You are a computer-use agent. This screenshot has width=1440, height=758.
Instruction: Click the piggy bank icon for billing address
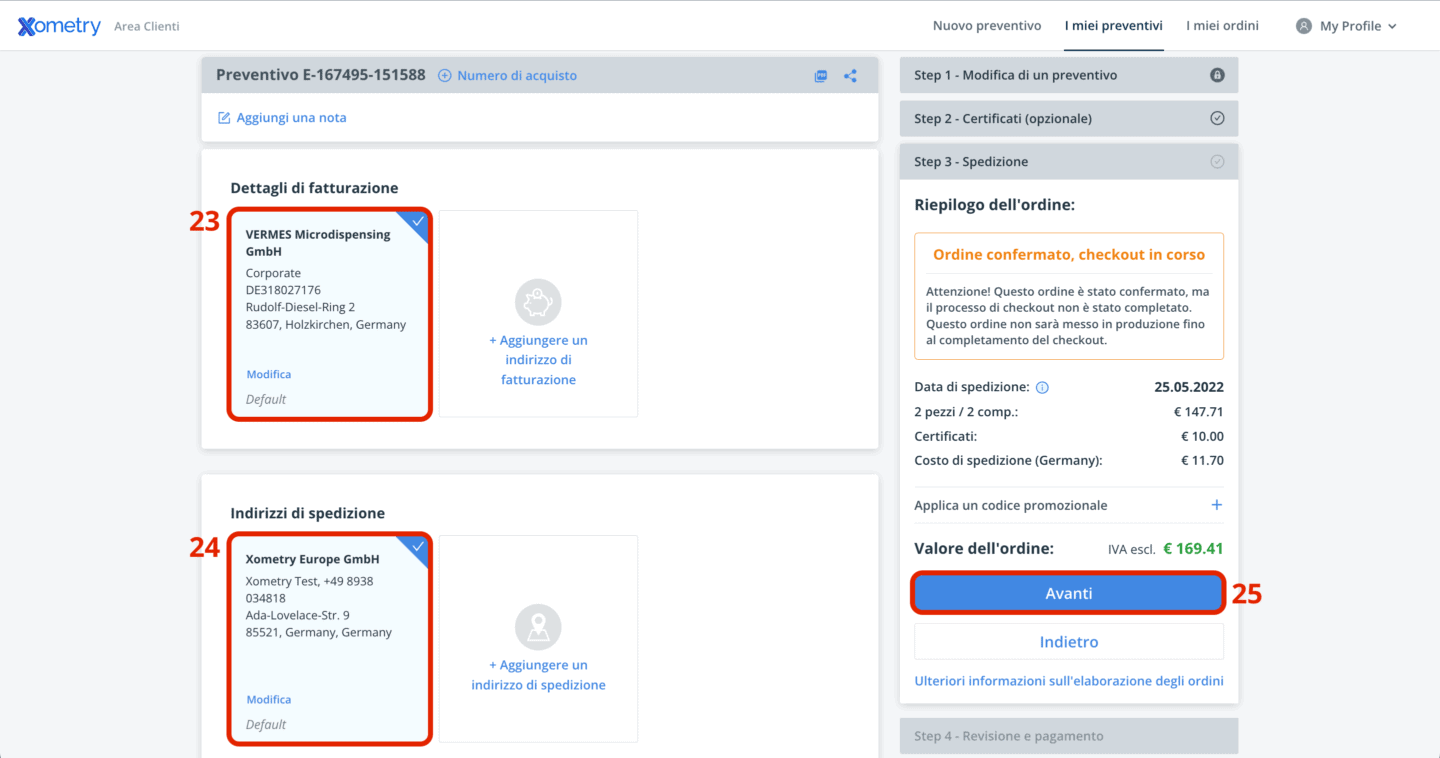coord(538,301)
